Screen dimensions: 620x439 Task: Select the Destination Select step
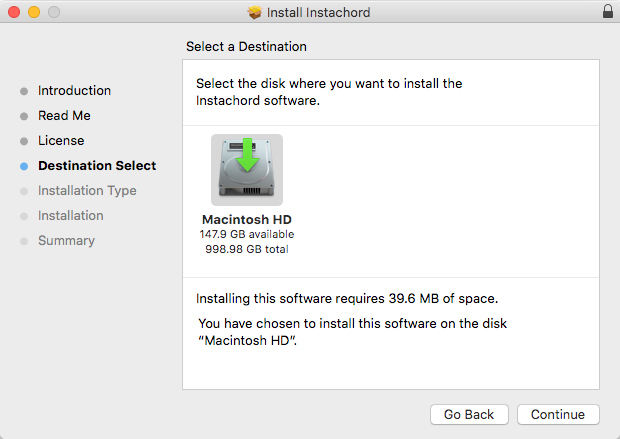click(97, 166)
